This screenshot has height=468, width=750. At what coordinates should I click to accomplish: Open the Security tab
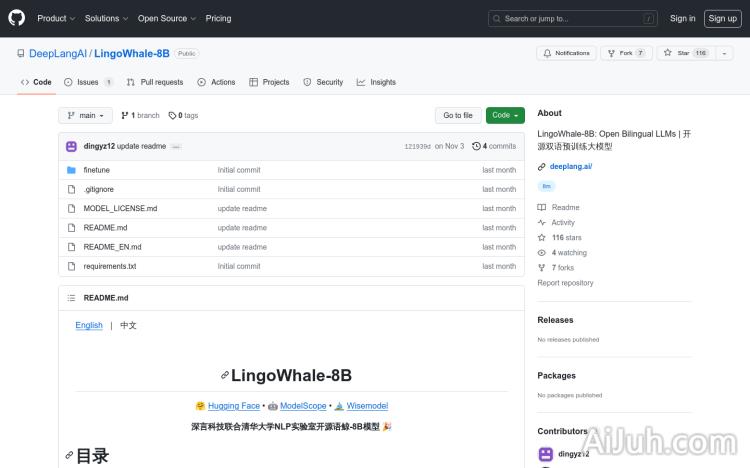pos(323,82)
